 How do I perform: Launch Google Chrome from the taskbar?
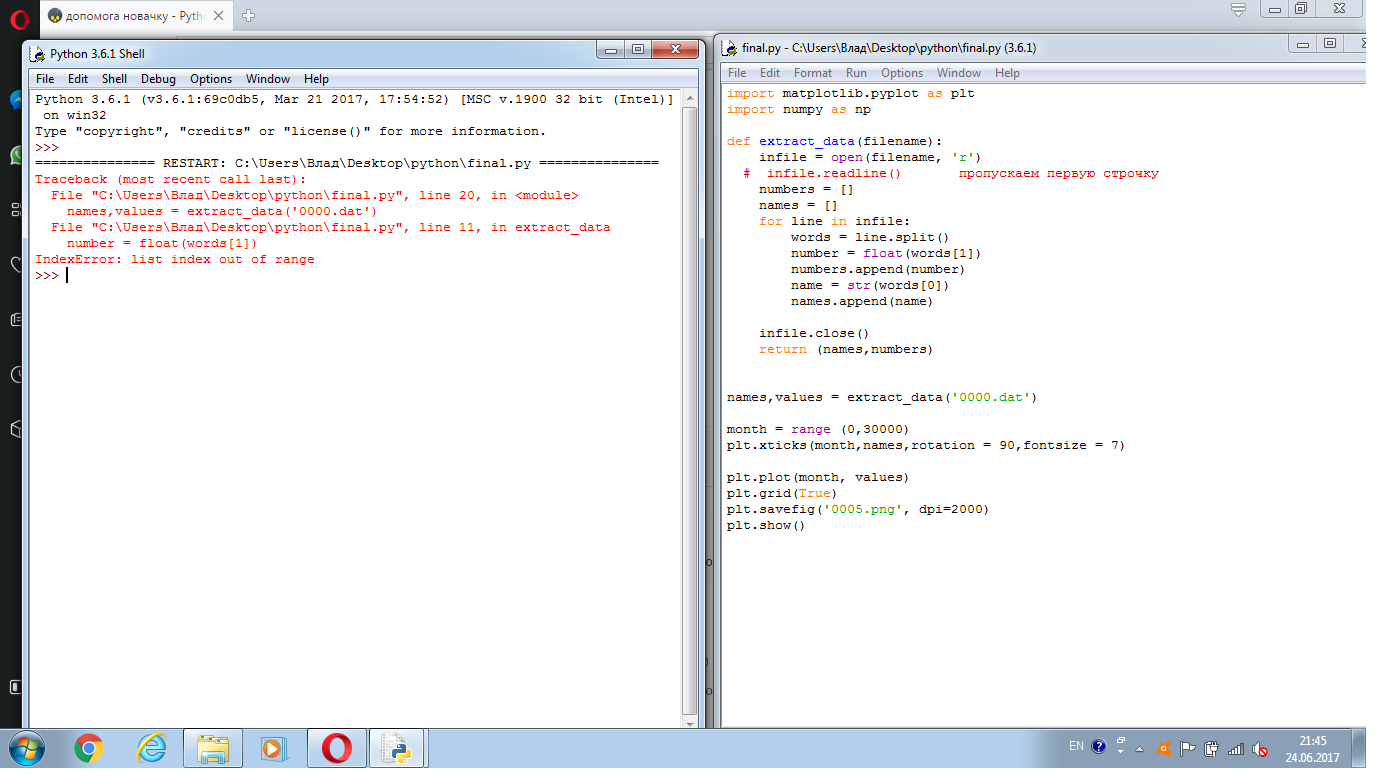[x=89, y=748]
